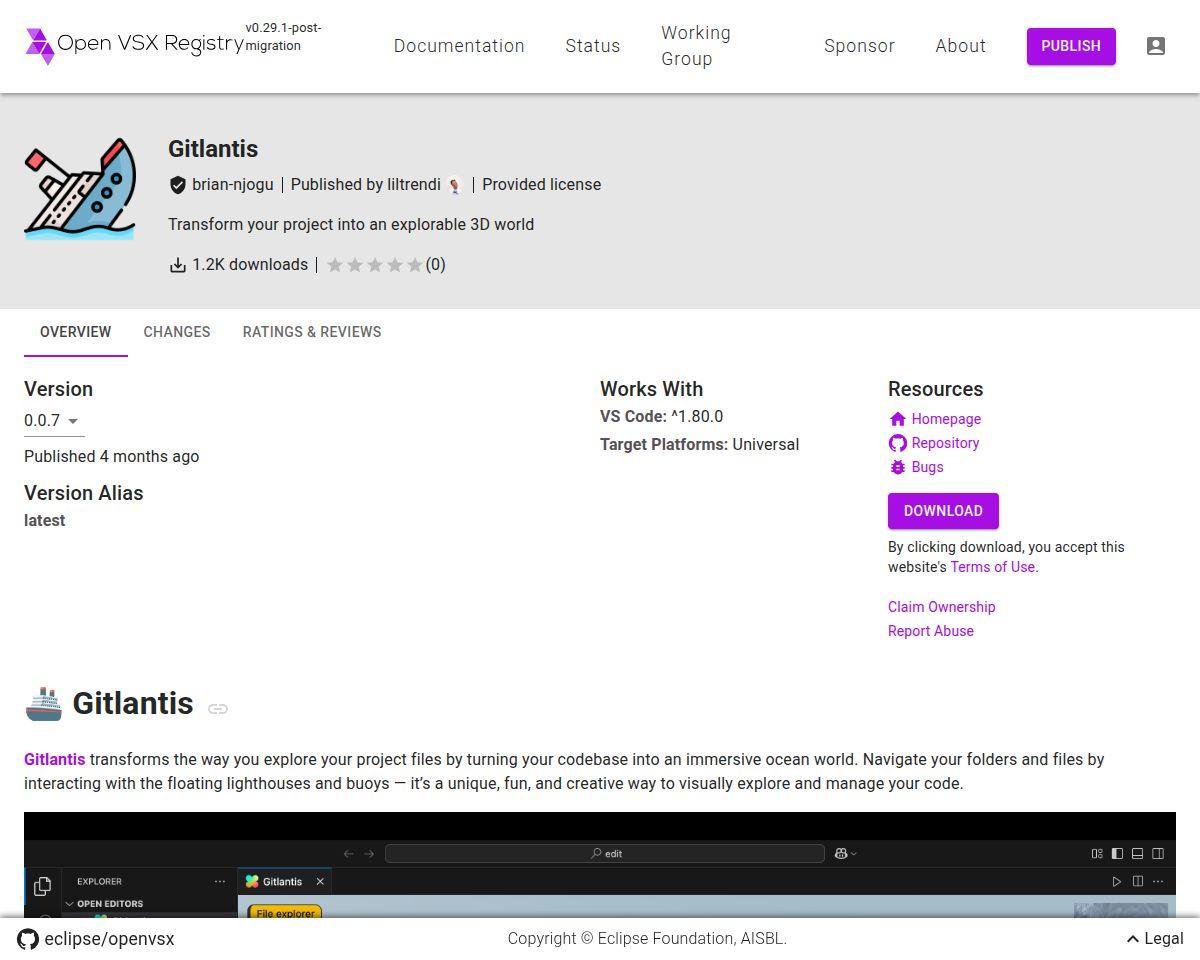Screen dimensions: 1200x960
Task: Switch to the Changes tab
Action: tap(177, 332)
